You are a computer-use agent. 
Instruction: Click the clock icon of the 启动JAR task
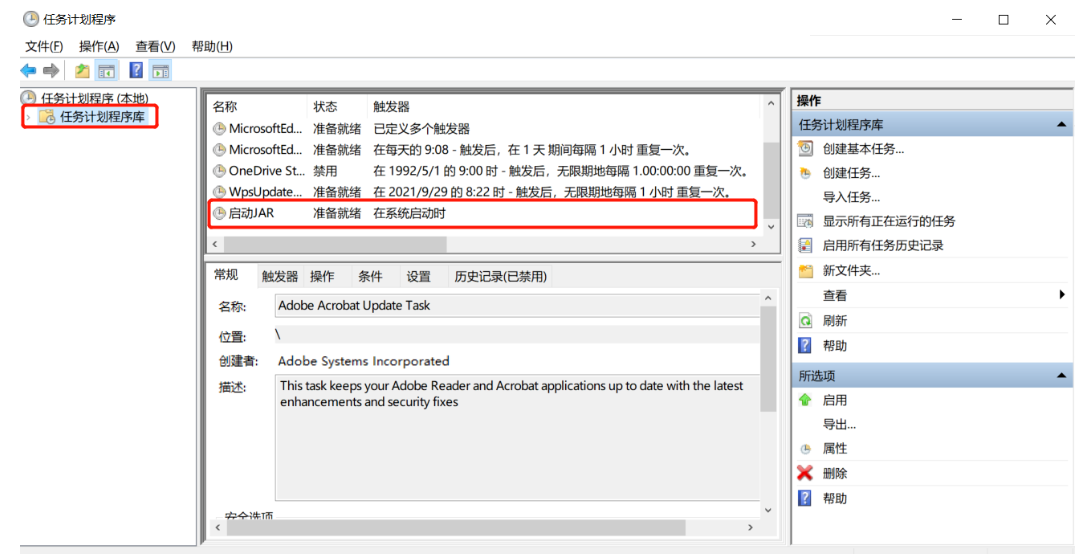[219, 213]
